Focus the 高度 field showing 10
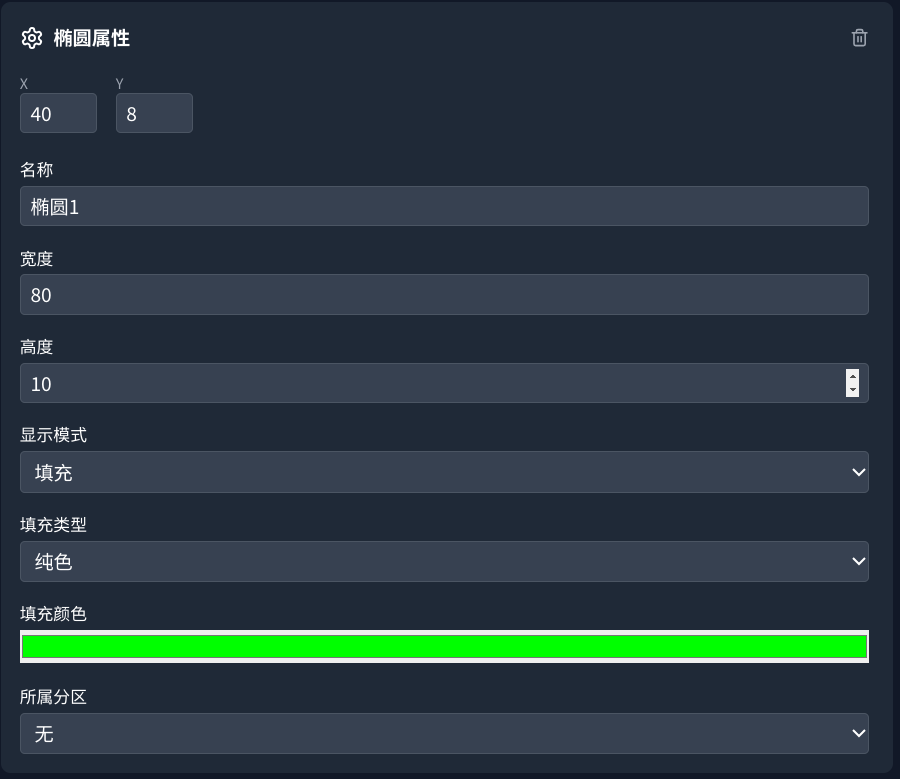This screenshot has height=779, width=900. tap(430, 383)
